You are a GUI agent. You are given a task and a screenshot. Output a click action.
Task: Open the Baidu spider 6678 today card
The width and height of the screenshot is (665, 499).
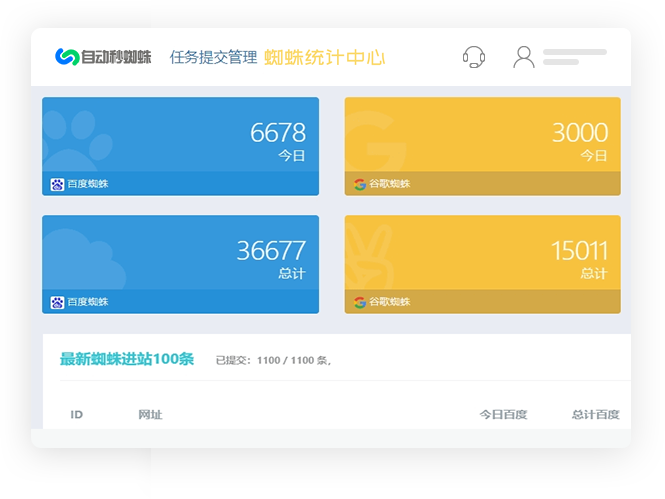coord(180,146)
